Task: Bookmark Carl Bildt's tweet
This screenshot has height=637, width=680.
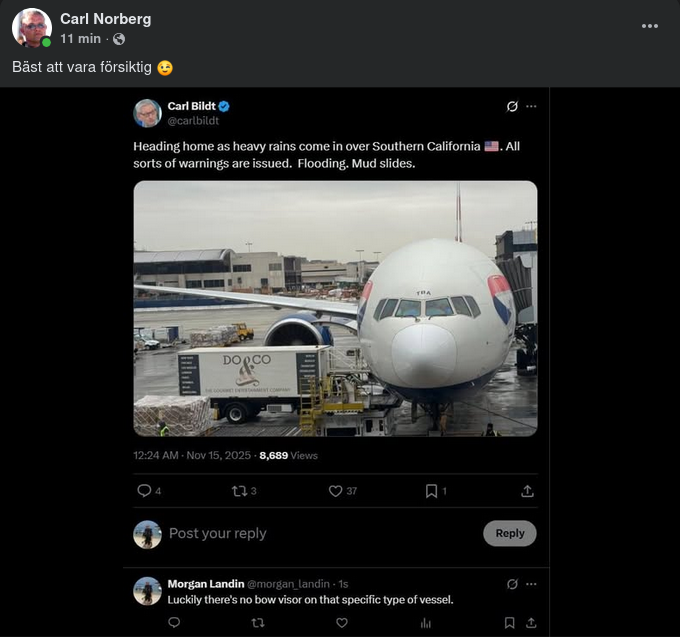Action: click(431, 491)
